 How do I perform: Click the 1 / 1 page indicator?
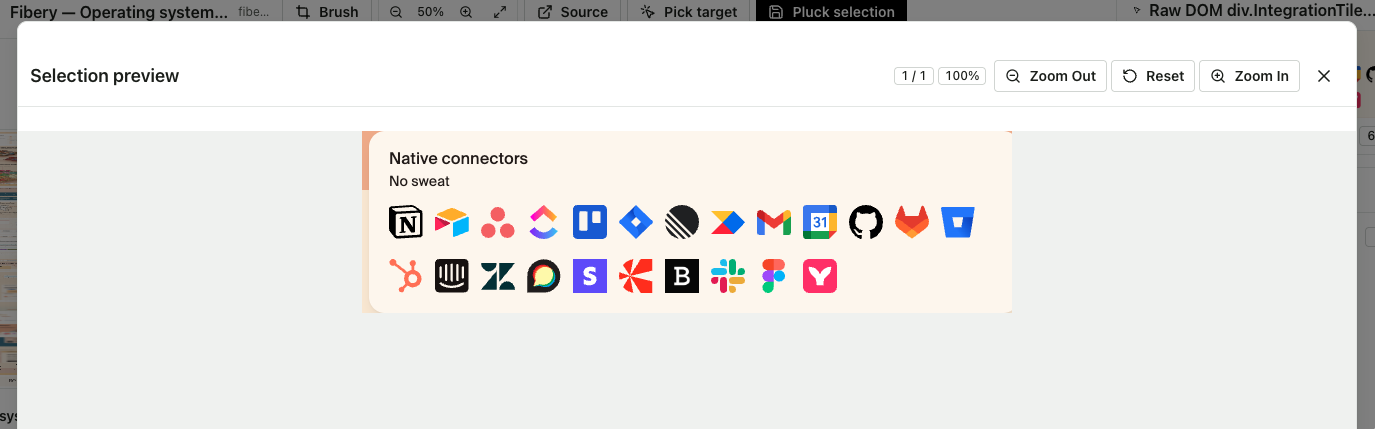coord(914,76)
